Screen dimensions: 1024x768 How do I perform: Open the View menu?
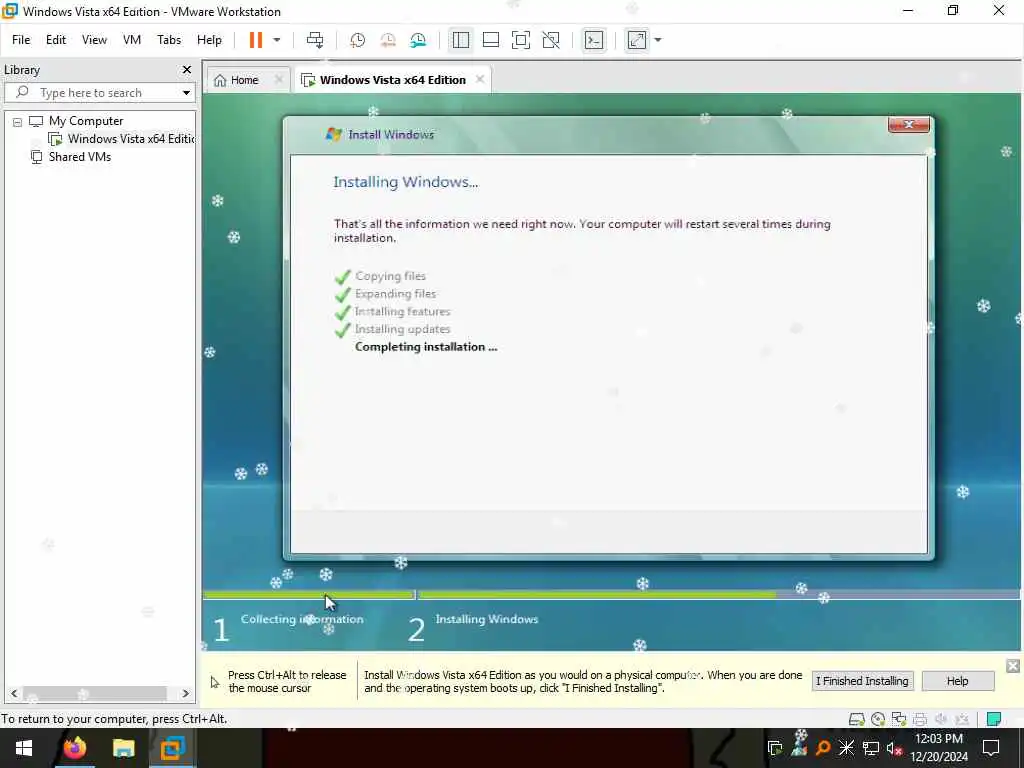pos(94,40)
